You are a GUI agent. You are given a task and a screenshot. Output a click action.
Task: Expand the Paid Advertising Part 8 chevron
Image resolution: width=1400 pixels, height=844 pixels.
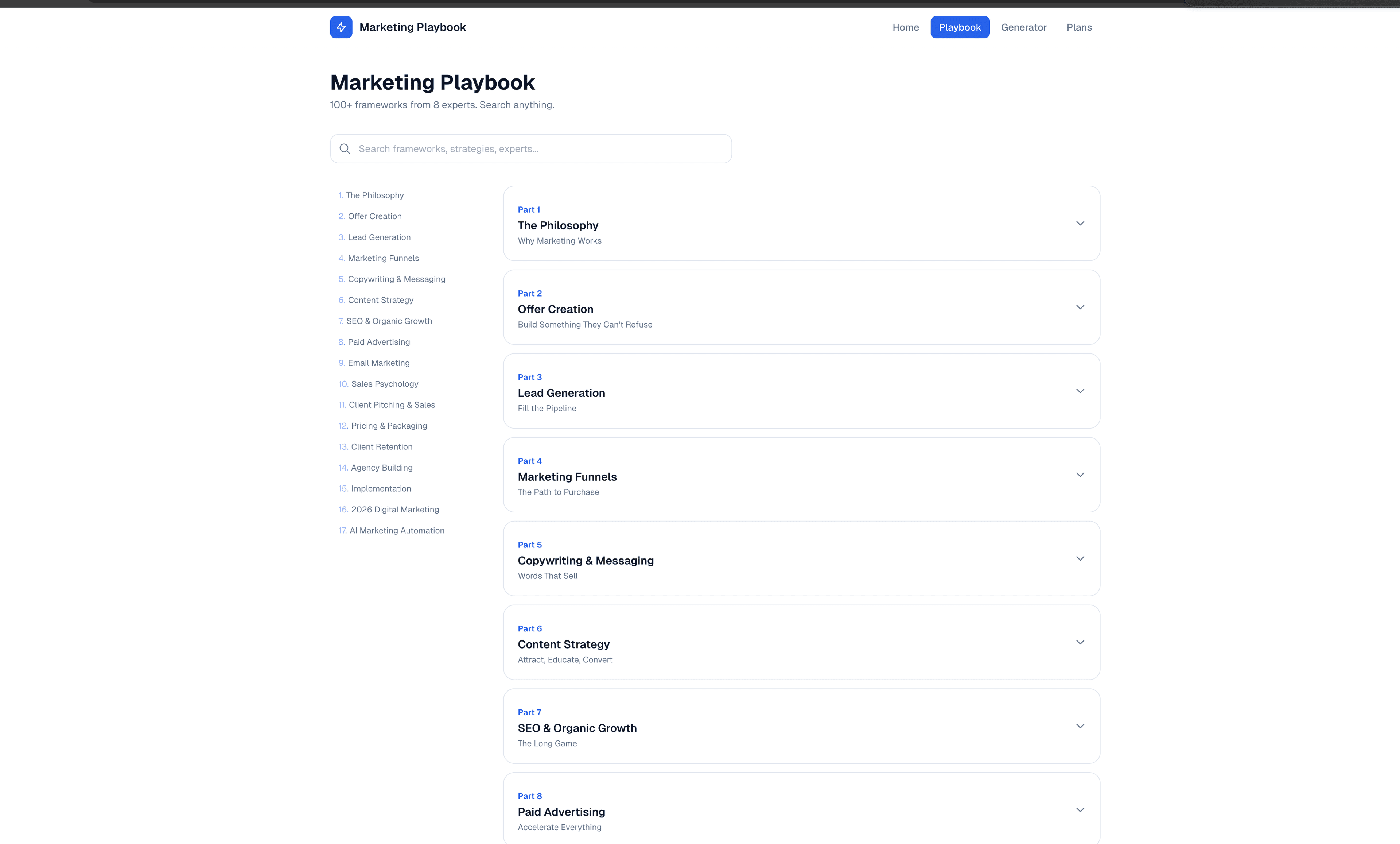pyautogui.click(x=1080, y=809)
